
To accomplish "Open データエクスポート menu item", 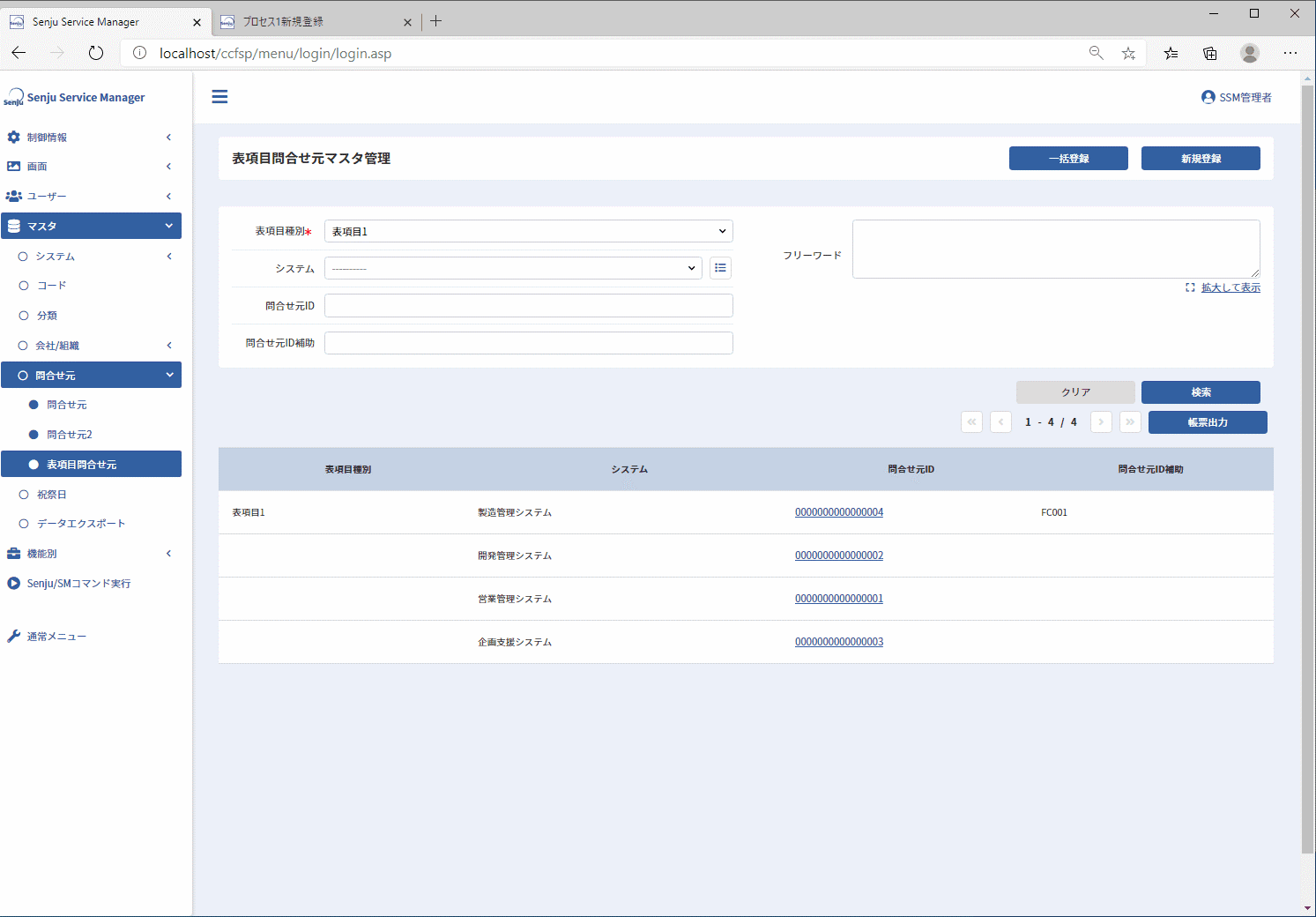I will pyautogui.click(x=81, y=524).
